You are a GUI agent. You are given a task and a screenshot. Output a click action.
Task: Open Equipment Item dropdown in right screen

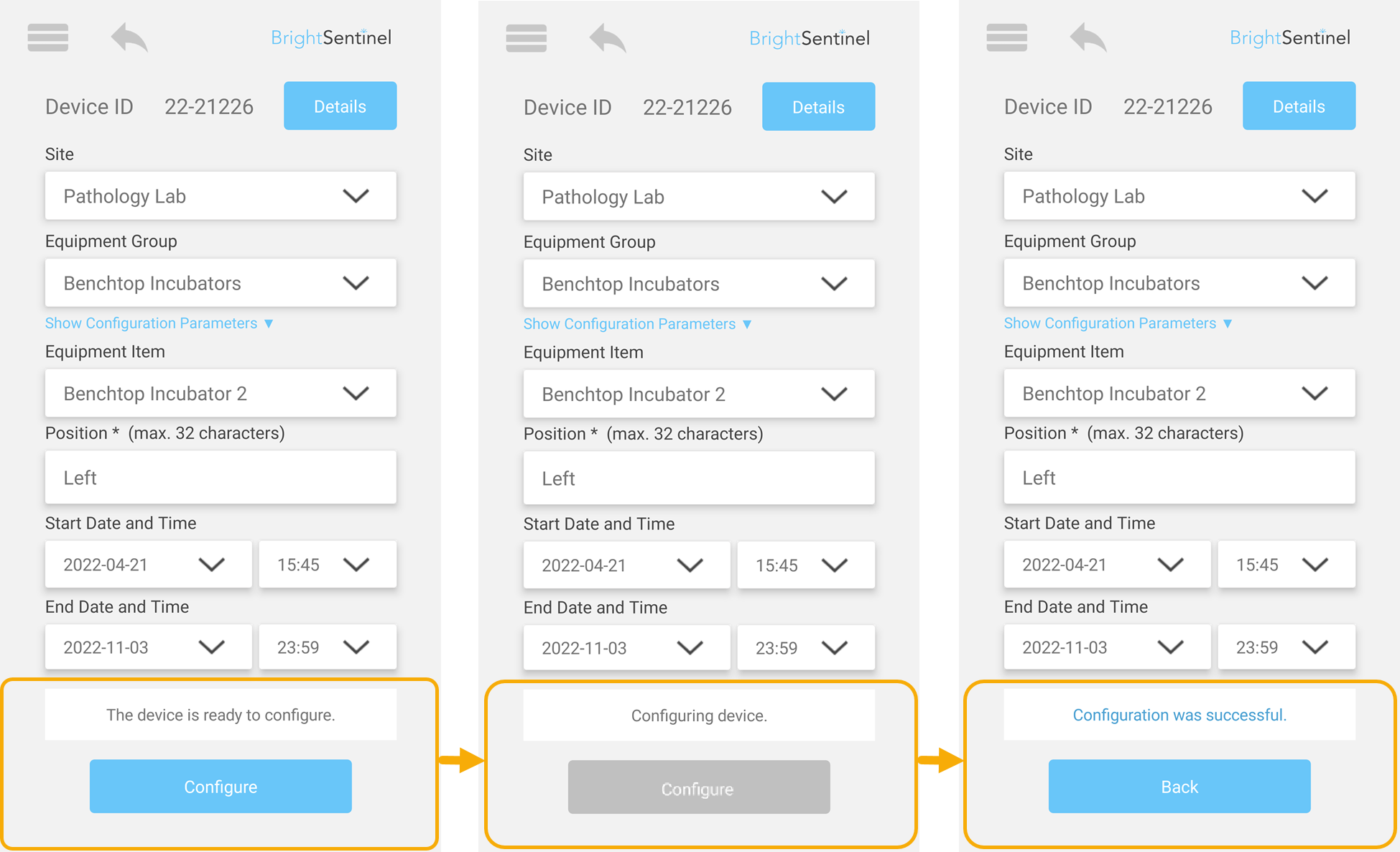coord(1179,393)
